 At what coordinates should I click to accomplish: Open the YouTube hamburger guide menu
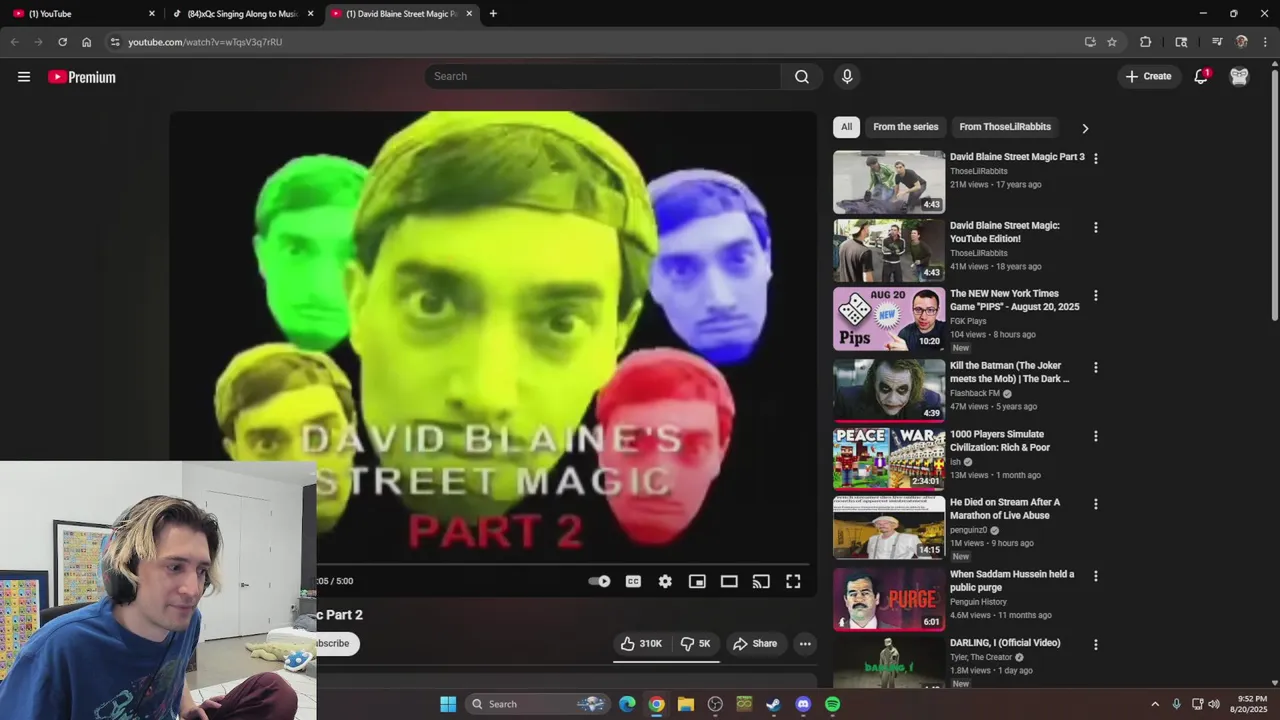coord(24,77)
